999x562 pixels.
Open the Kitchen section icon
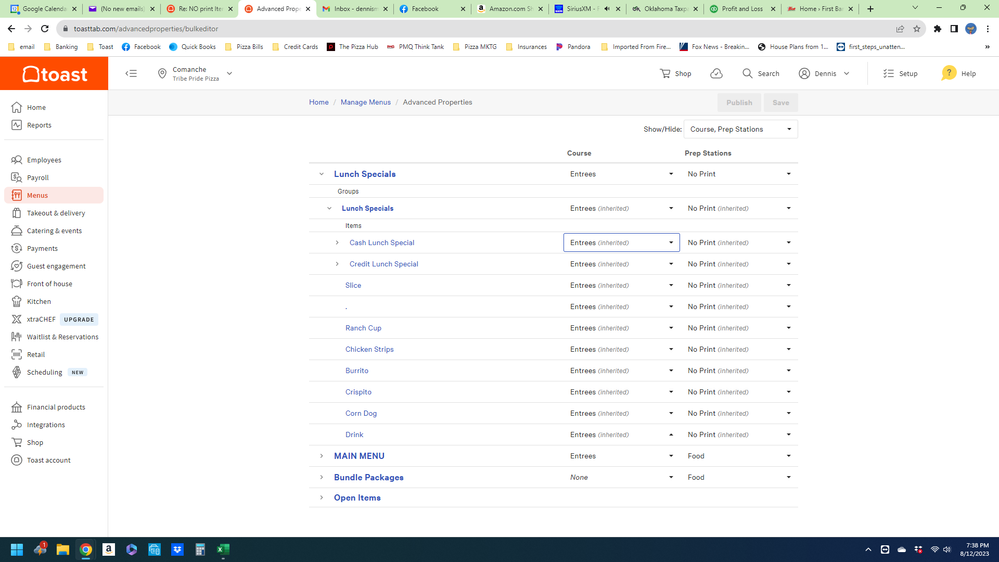click(17, 301)
